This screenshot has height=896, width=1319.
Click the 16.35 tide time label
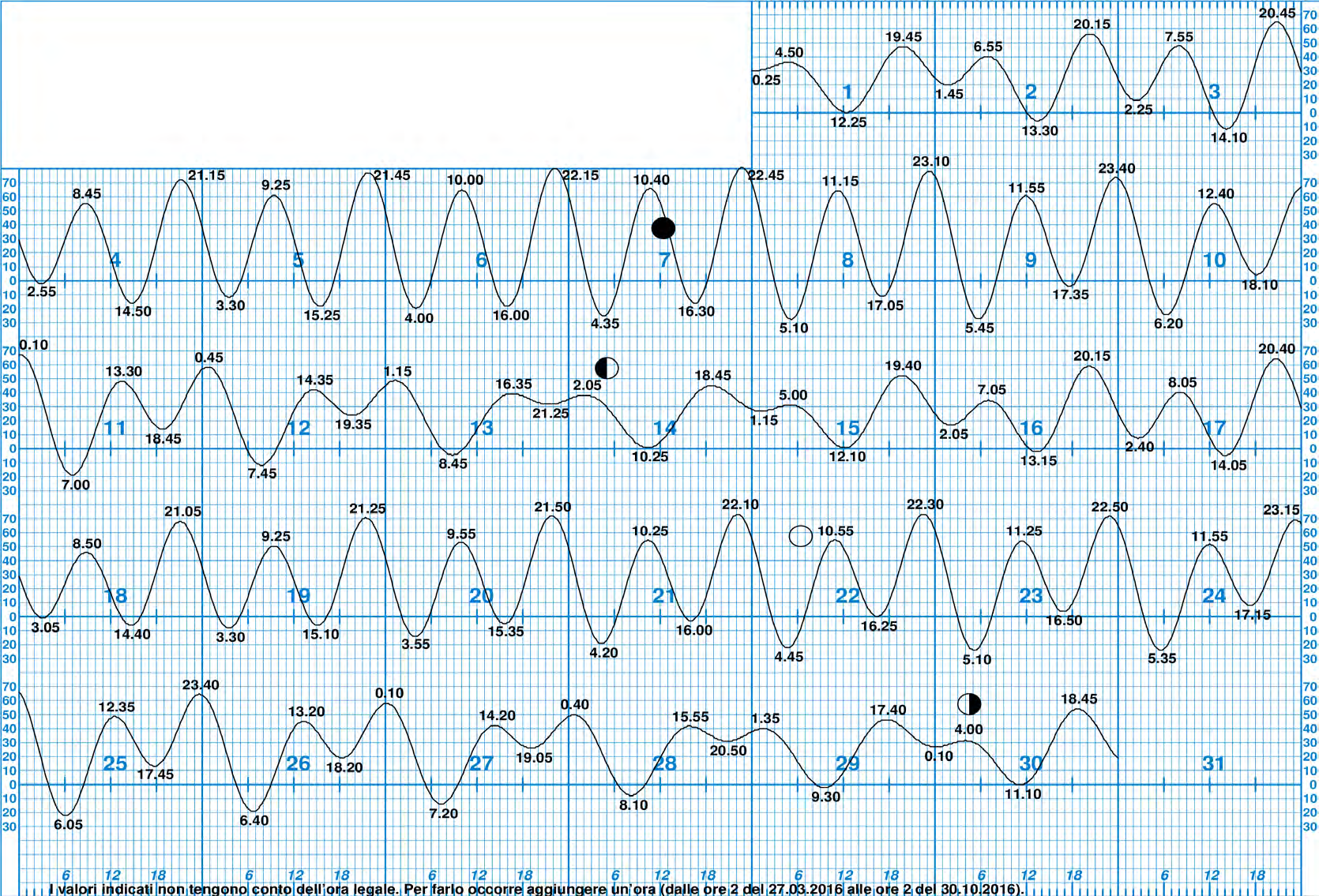[514, 384]
